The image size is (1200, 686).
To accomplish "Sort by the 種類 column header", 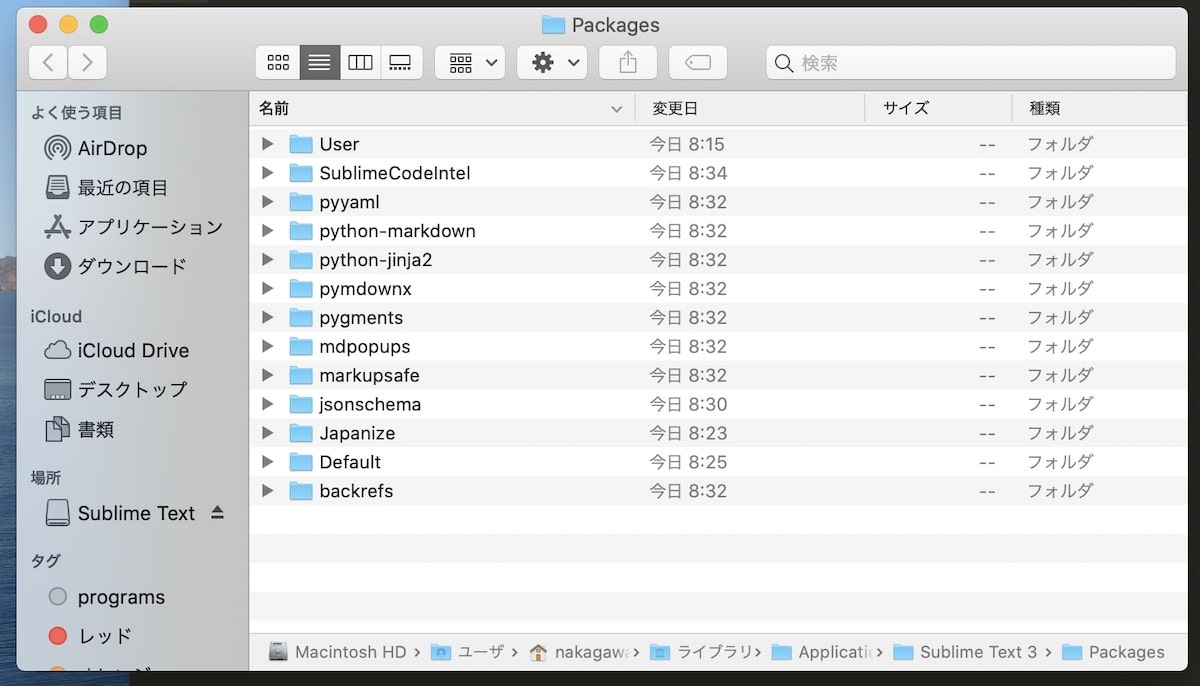I will (x=1100, y=108).
